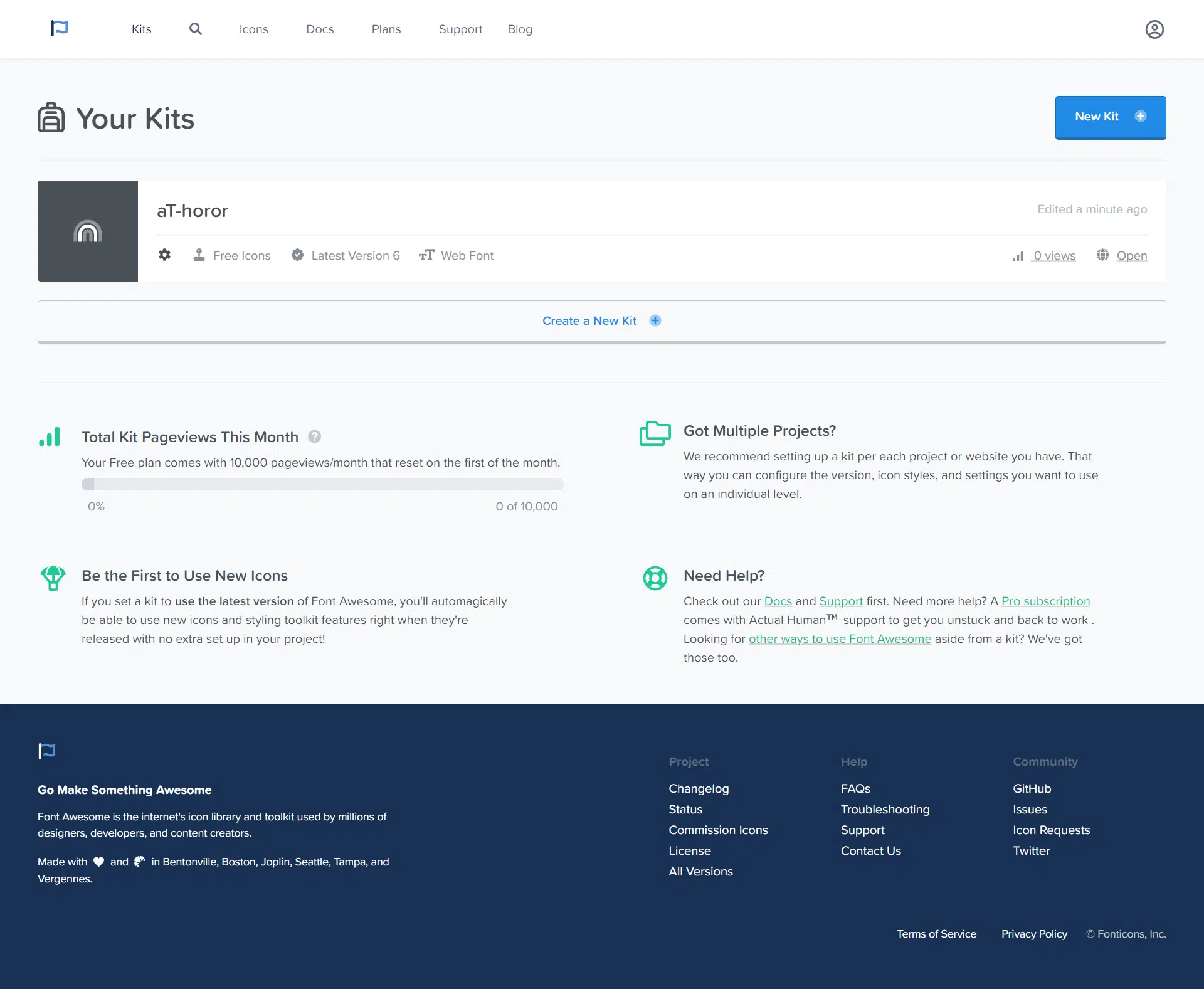
Task: Click the Font Awesome flag logo in footer
Action: 47,751
